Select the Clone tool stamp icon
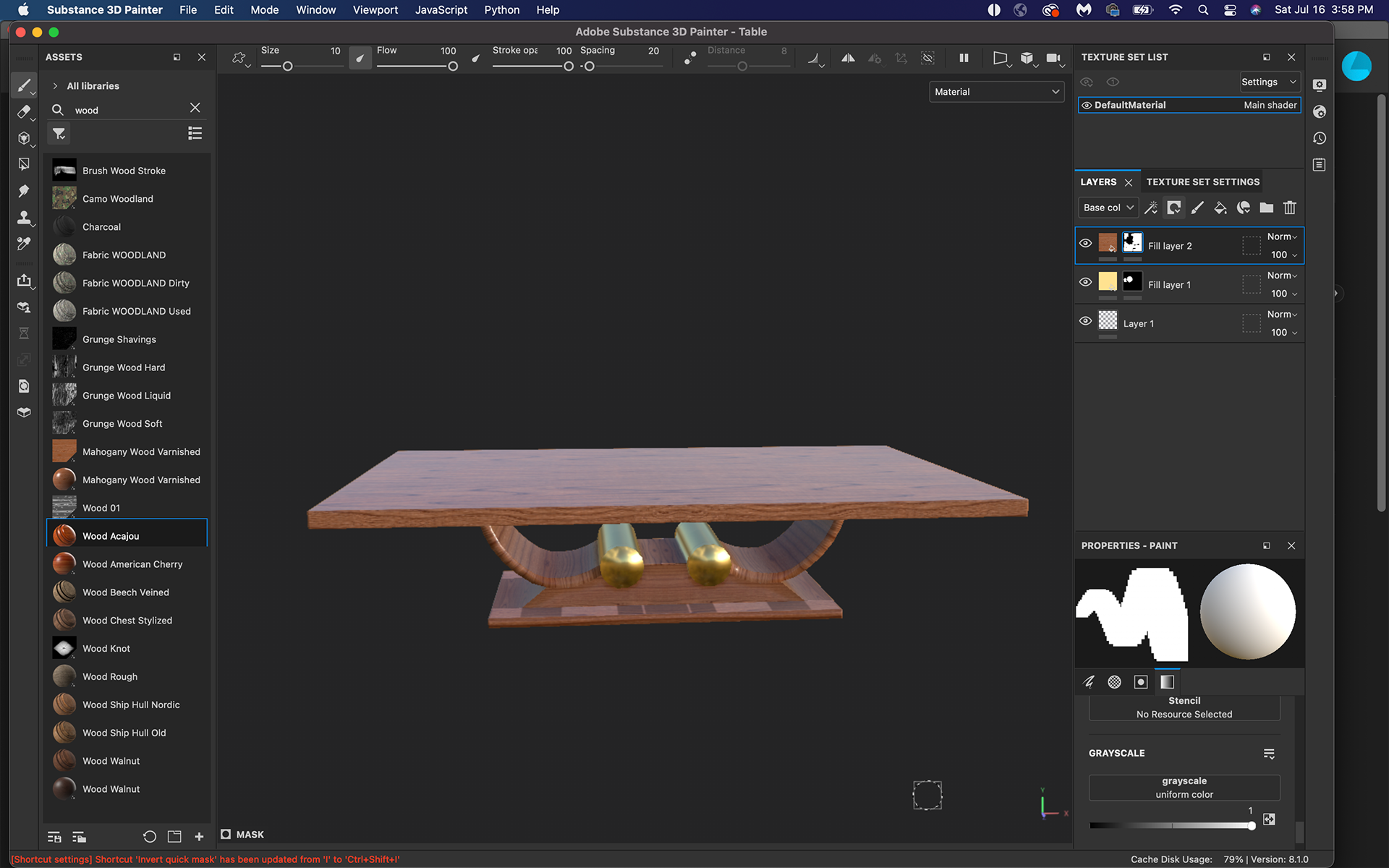This screenshot has height=868, width=1389. pos(24,217)
